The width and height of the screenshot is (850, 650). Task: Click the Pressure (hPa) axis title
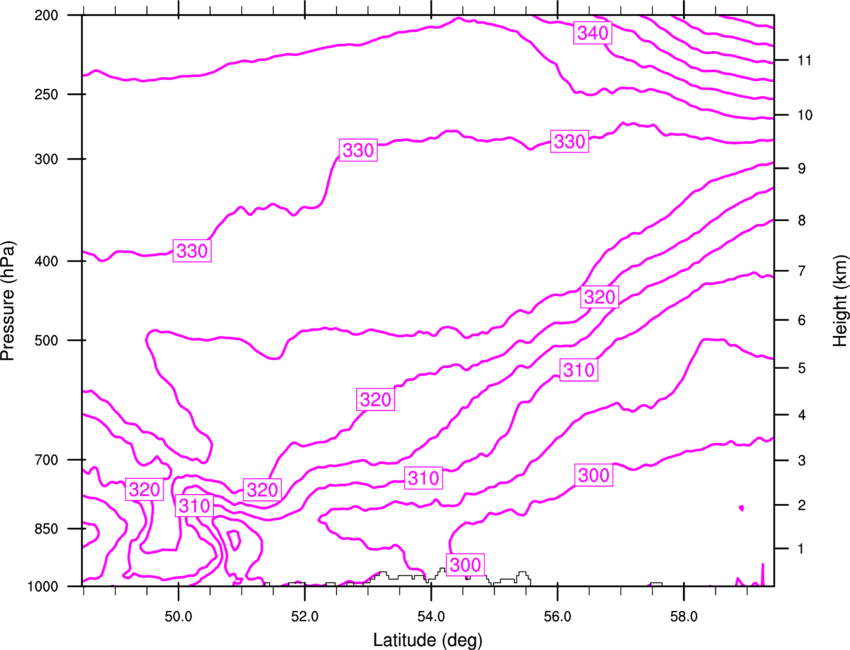tap(8, 301)
